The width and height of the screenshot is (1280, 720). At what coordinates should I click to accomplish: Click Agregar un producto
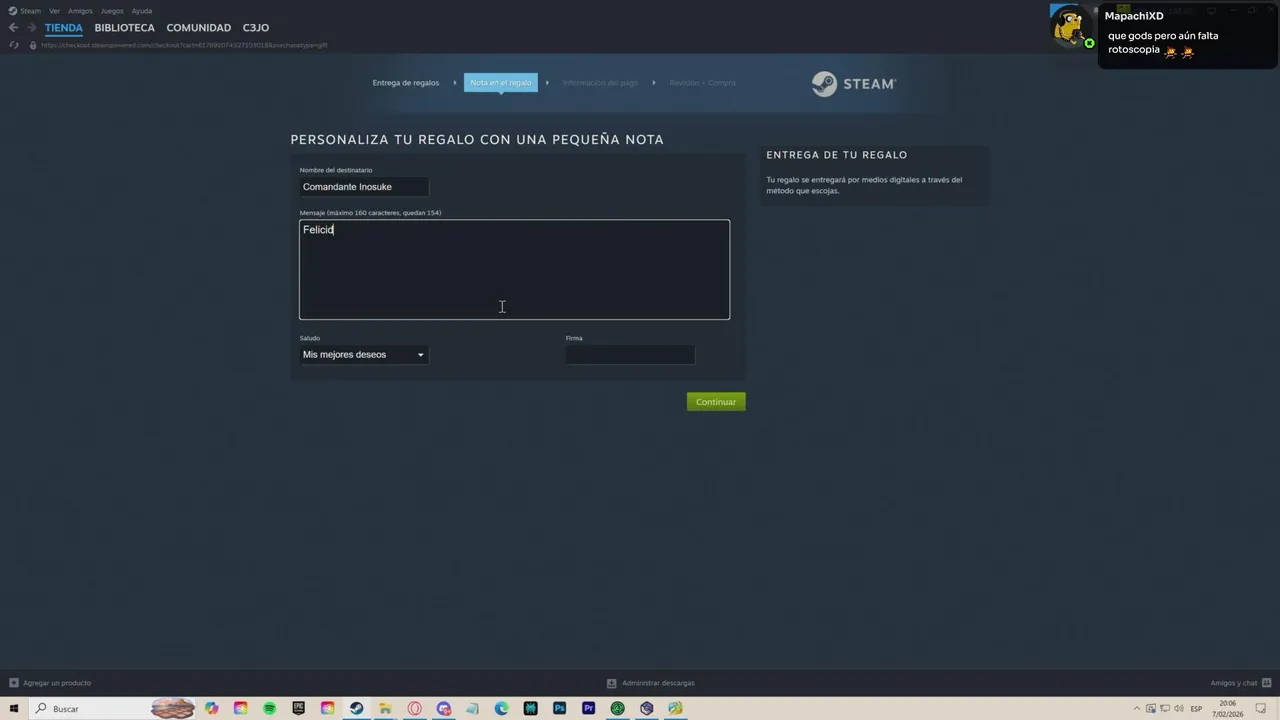point(50,683)
